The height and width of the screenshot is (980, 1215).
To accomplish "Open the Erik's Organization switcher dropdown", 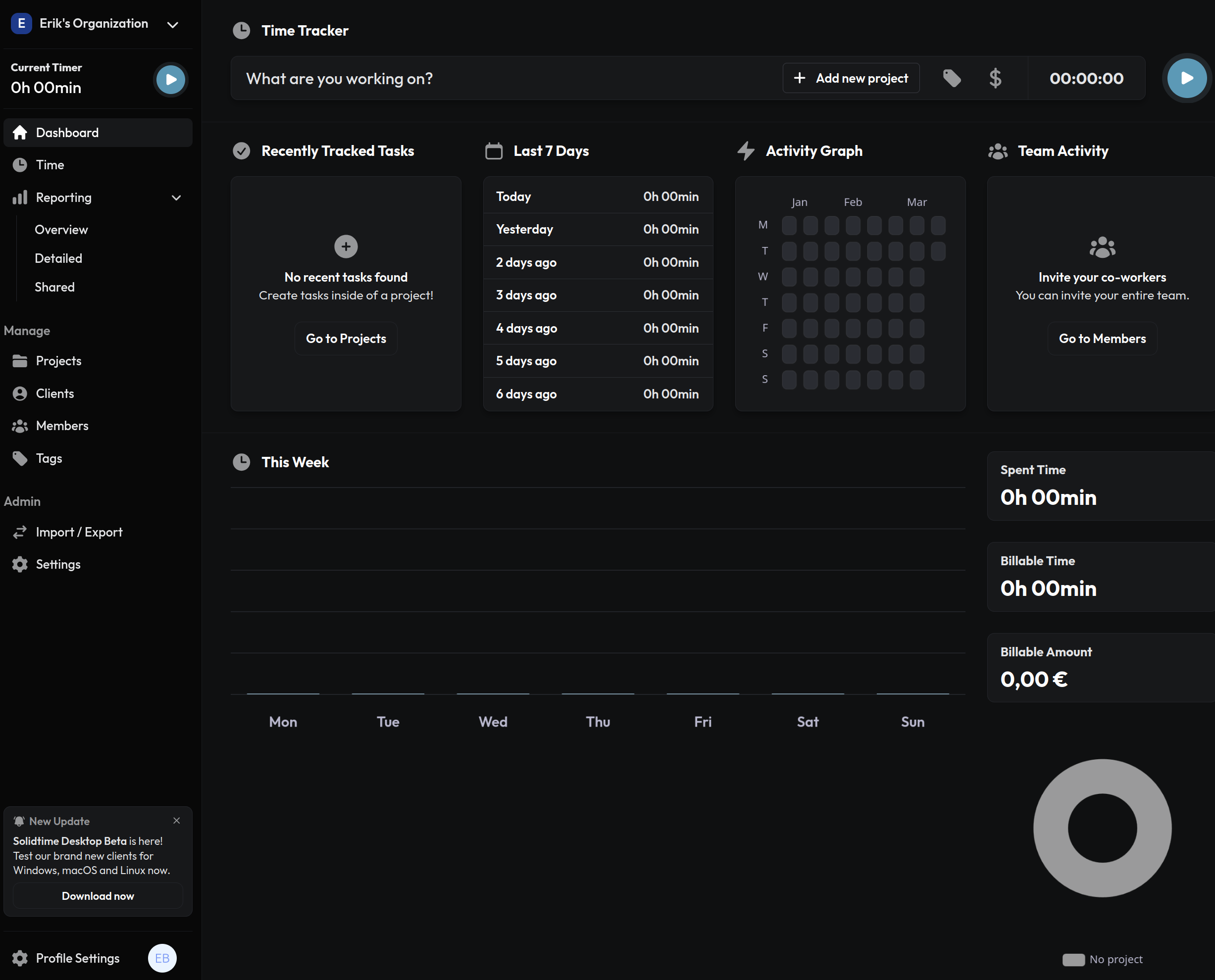I will 173,24.
